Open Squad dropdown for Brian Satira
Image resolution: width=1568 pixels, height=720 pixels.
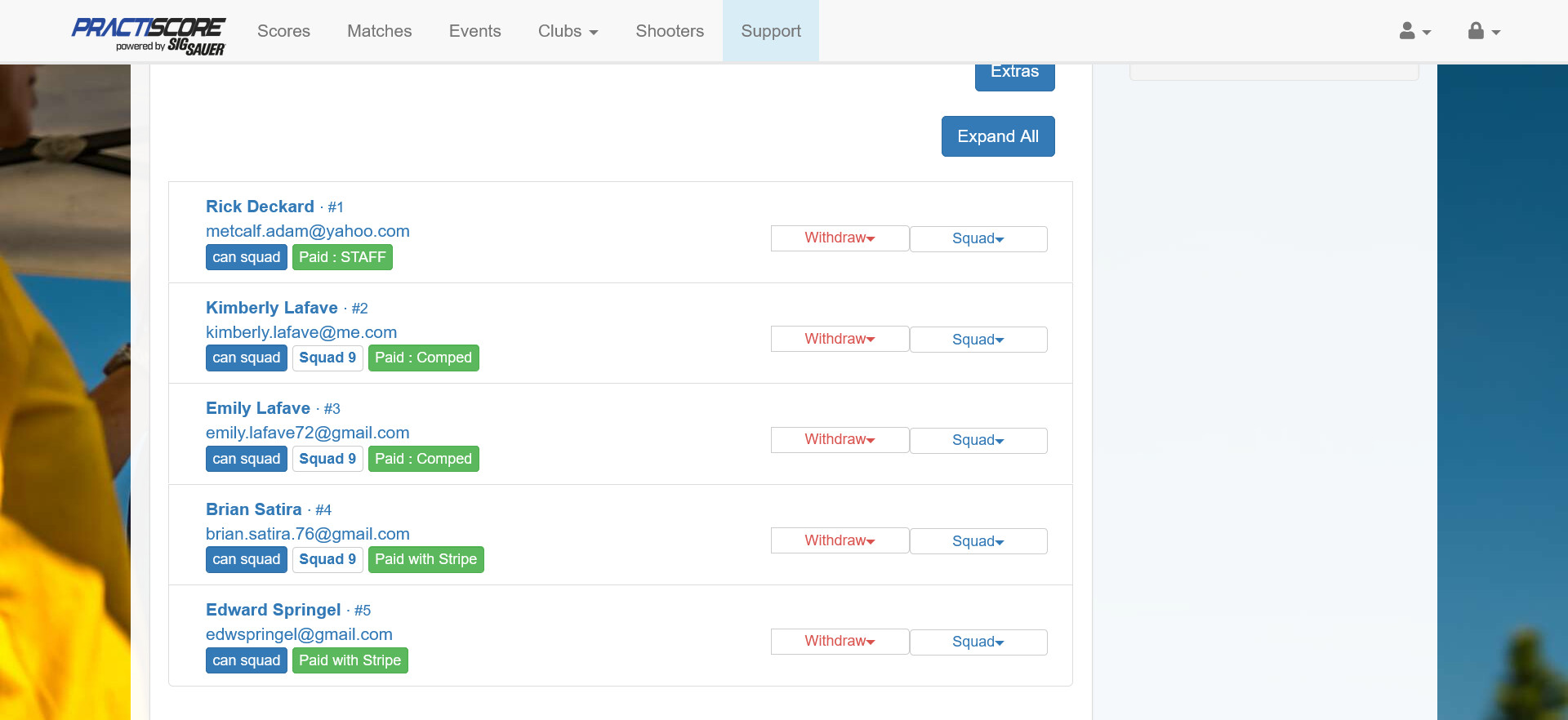click(x=978, y=541)
